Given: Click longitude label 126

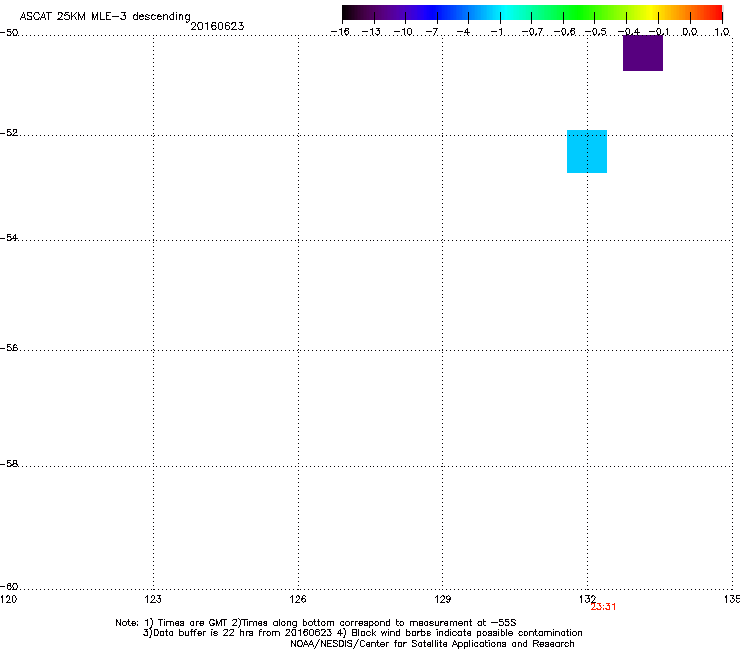Looking at the screenshot, I should 298,599.
